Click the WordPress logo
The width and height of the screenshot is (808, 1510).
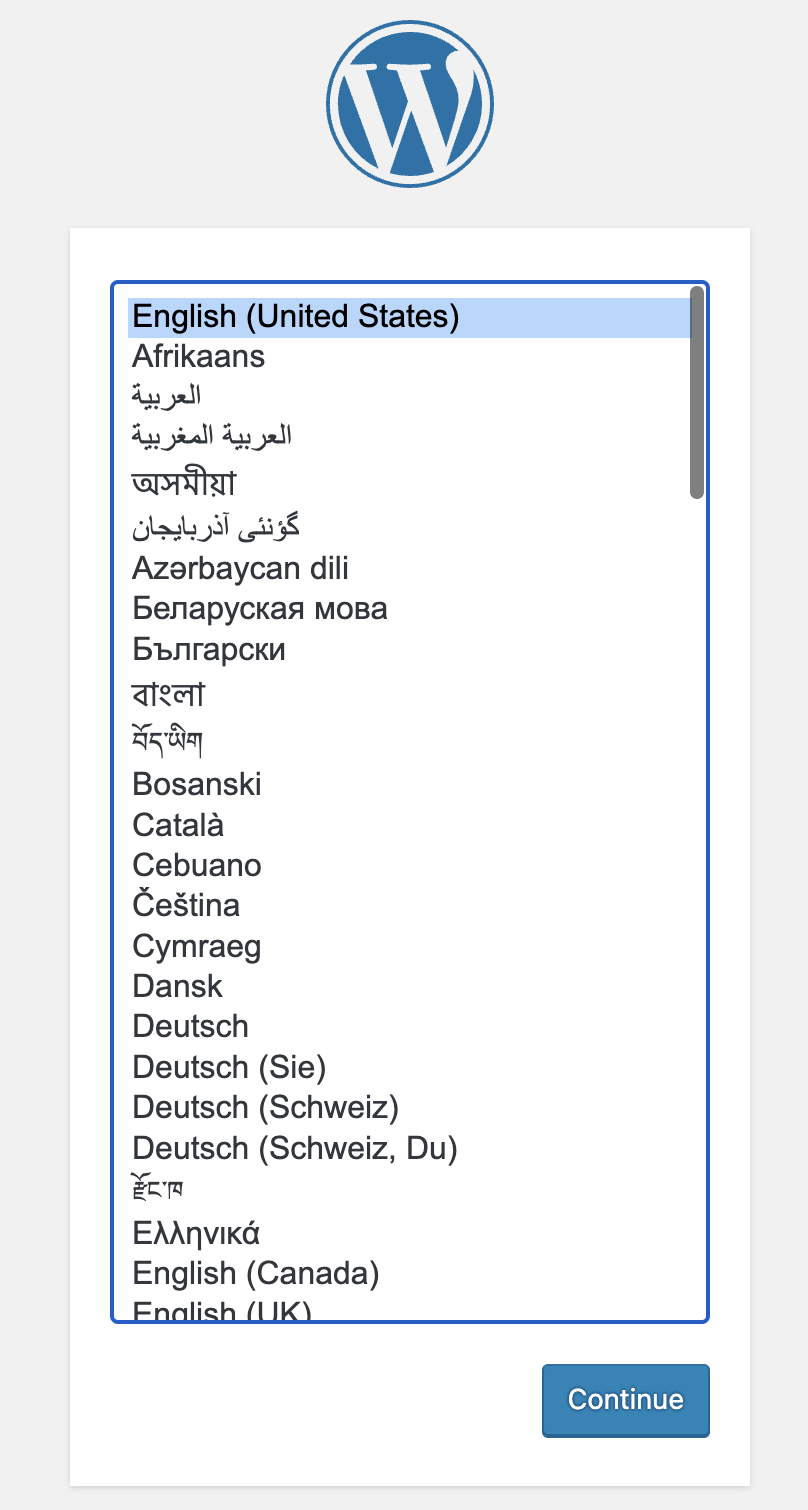[x=409, y=104]
